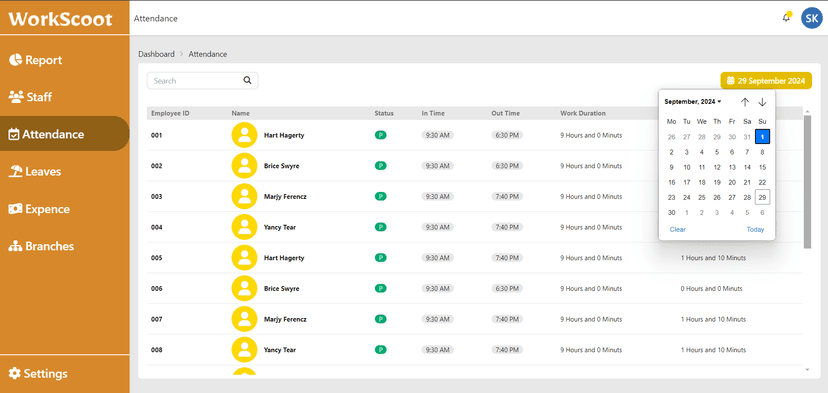Open the notifications bell
Screen dimensions: 828x393
[x=787, y=17]
